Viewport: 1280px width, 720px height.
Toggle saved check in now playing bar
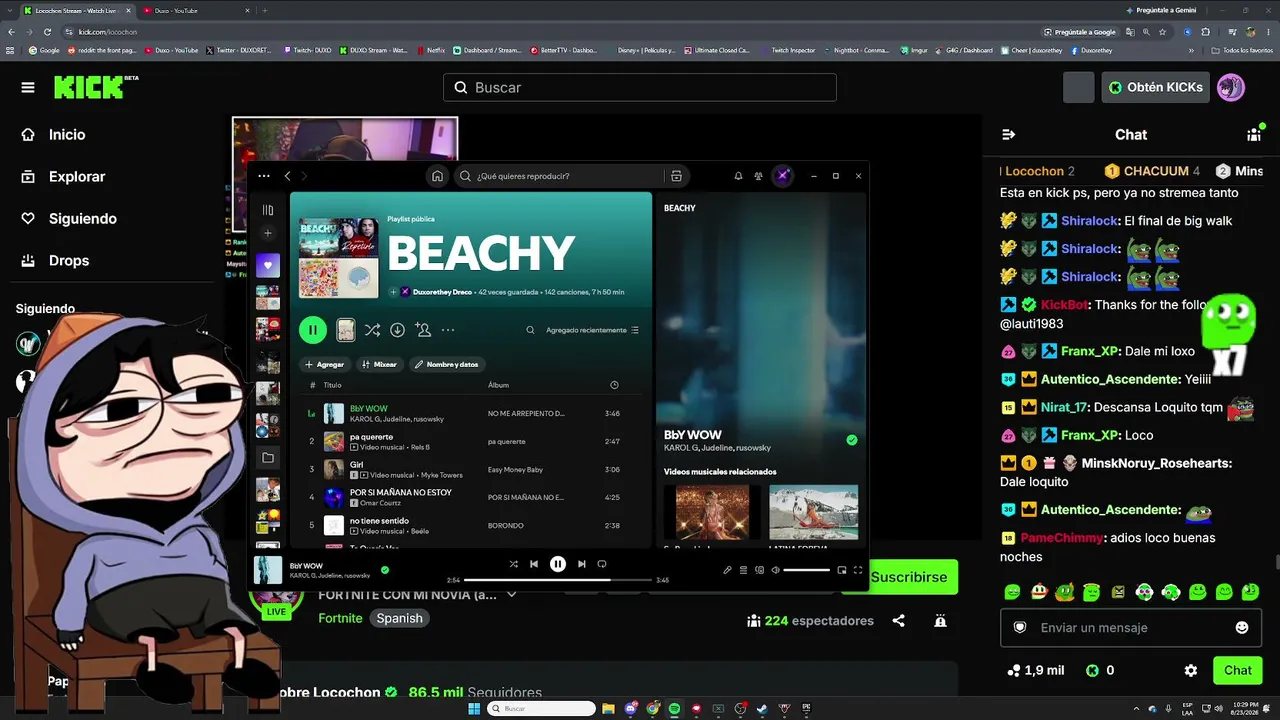[385, 570]
